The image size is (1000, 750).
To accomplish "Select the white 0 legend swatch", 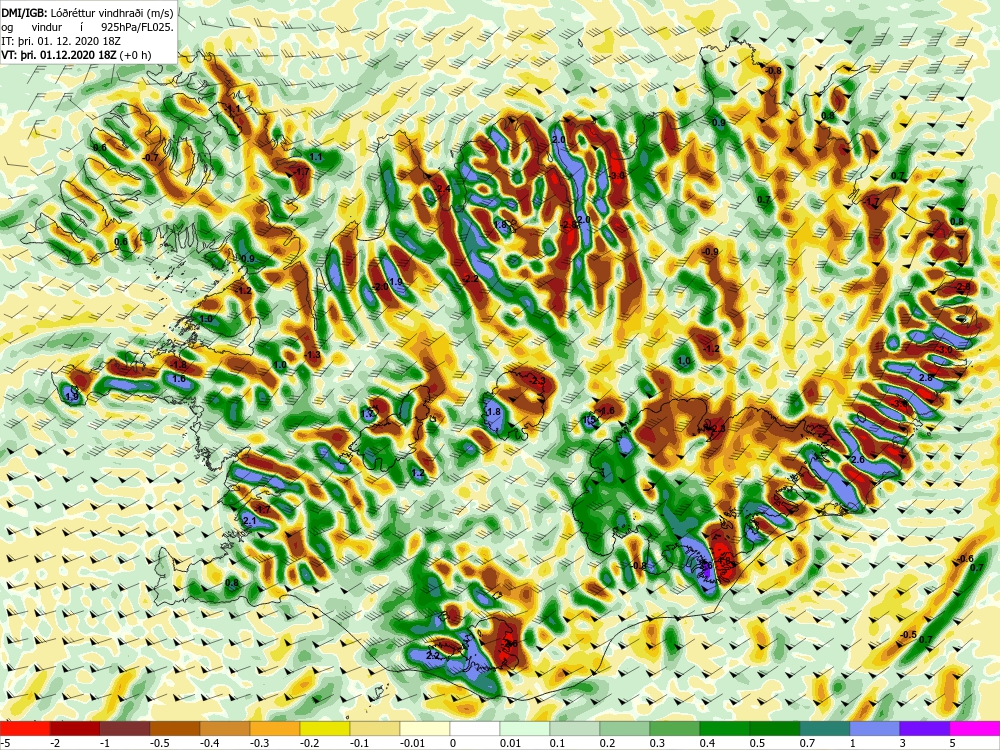I will [x=475, y=728].
